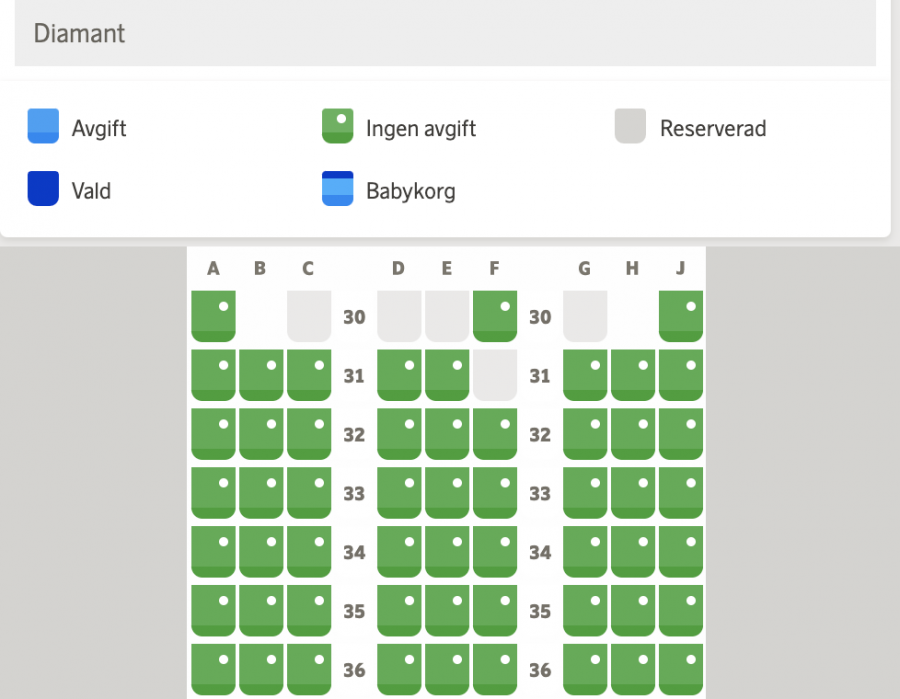Choose seat 36G in bottom row
This screenshot has width=900, height=699.
[x=585, y=668]
